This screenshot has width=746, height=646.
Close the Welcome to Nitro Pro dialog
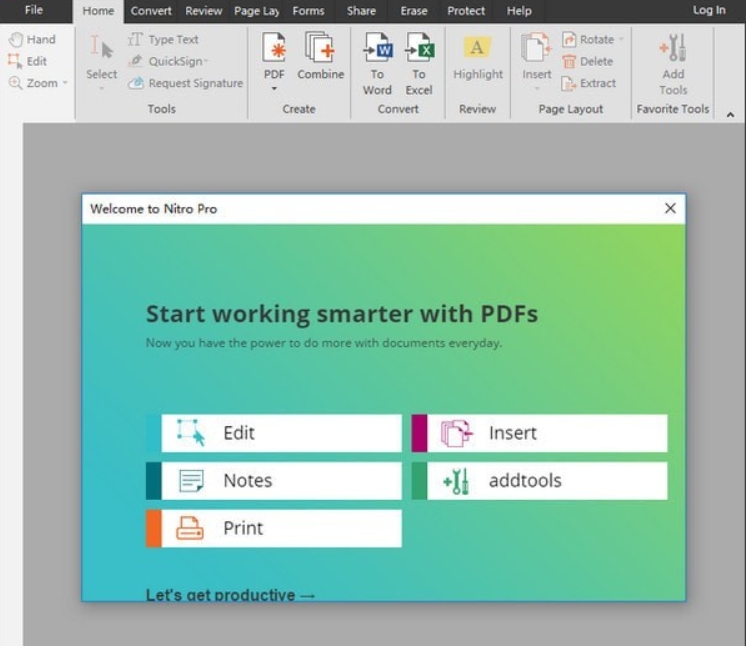(670, 208)
